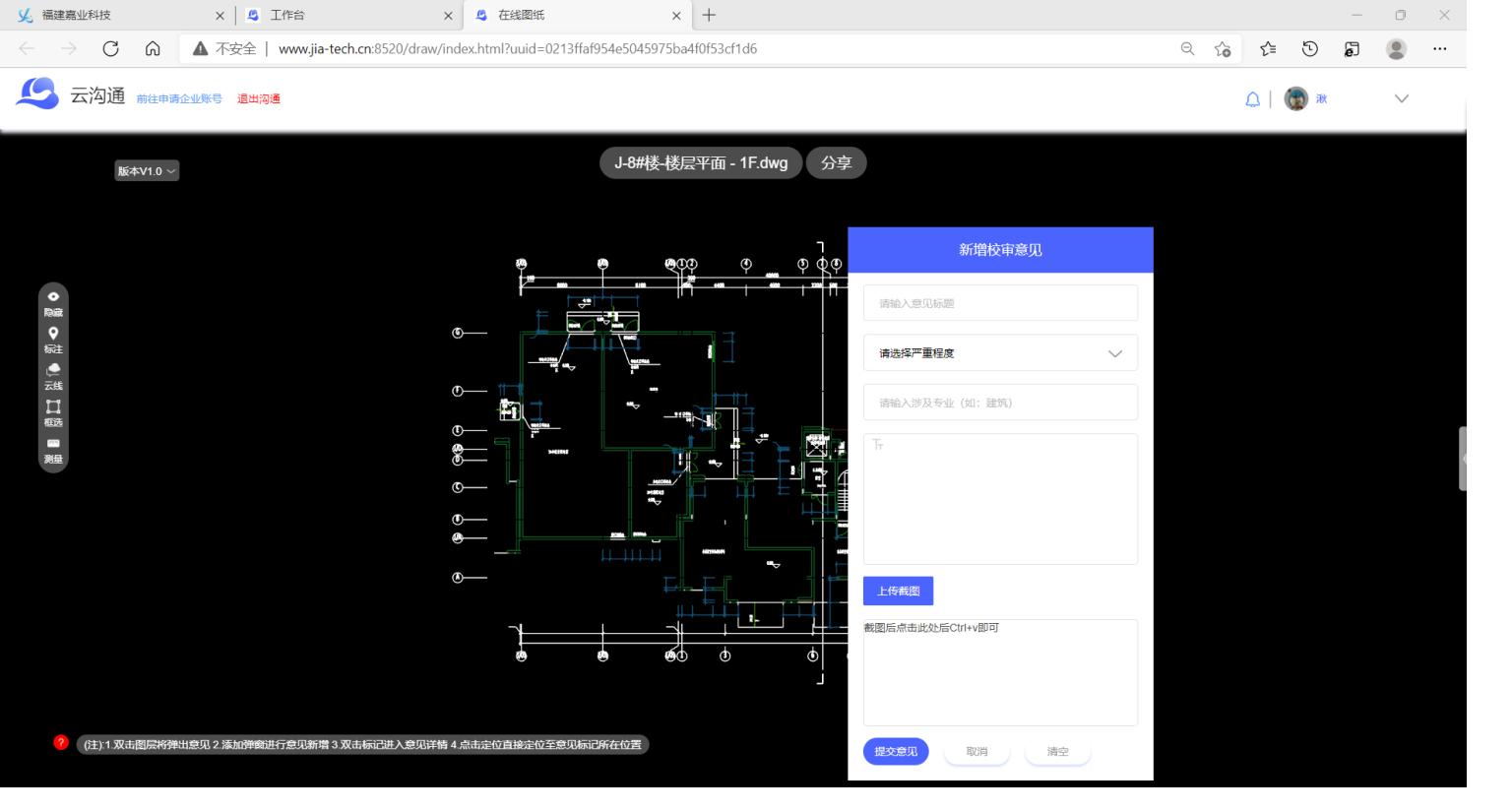Click the 前往申请企业账号 link

[179, 99]
